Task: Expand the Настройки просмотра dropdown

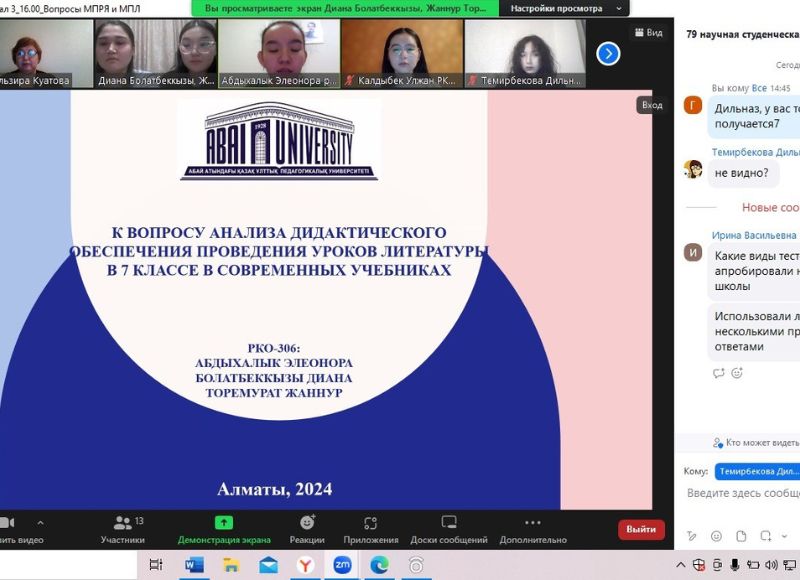Action: (x=565, y=8)
